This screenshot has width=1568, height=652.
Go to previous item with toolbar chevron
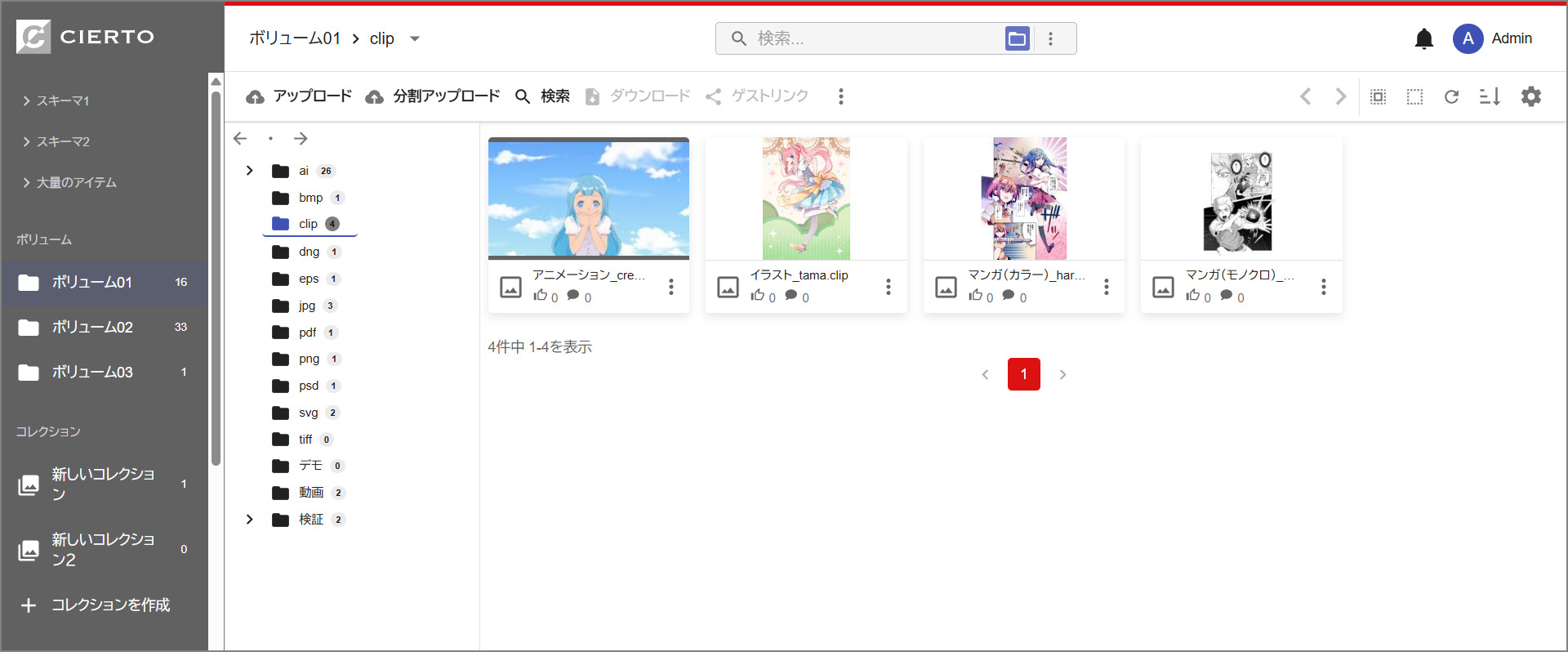[x=1305, y=96]
